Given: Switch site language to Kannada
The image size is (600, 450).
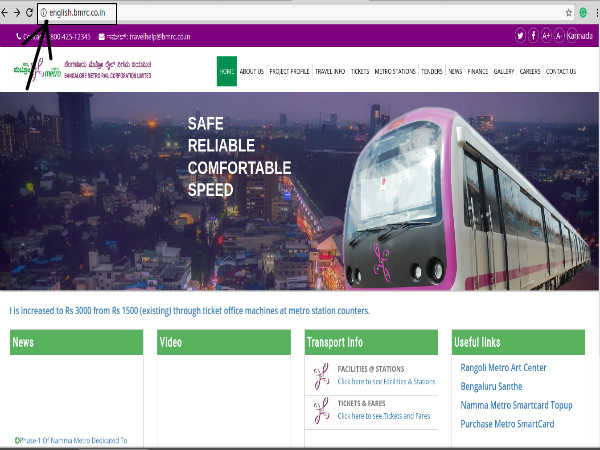Looking at the screenshot, I should click(x=579, y=36).
